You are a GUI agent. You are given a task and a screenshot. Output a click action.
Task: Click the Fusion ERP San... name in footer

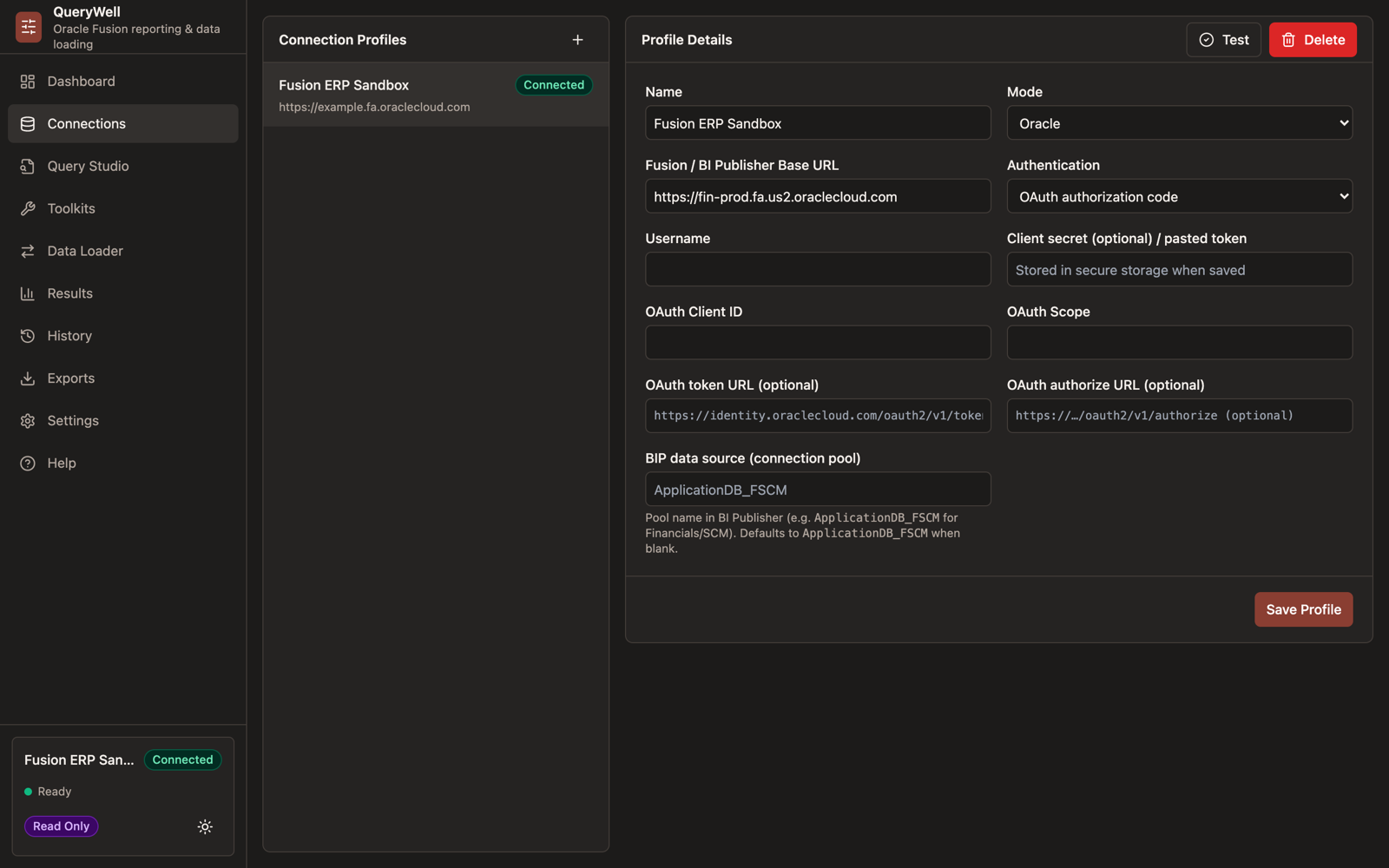(x=79, y=760)
